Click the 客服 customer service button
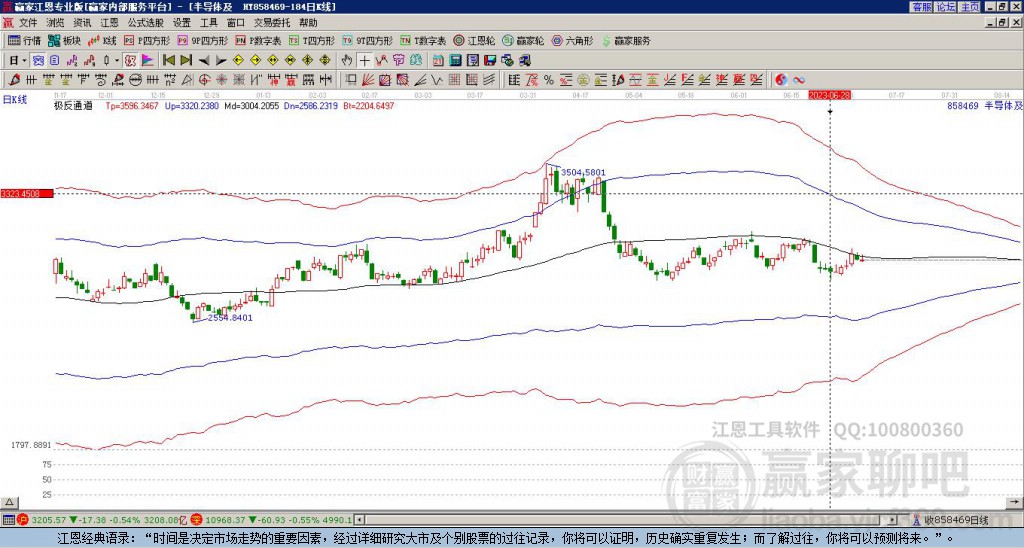This screenshot has width=1024, height=548. point(921,7)
